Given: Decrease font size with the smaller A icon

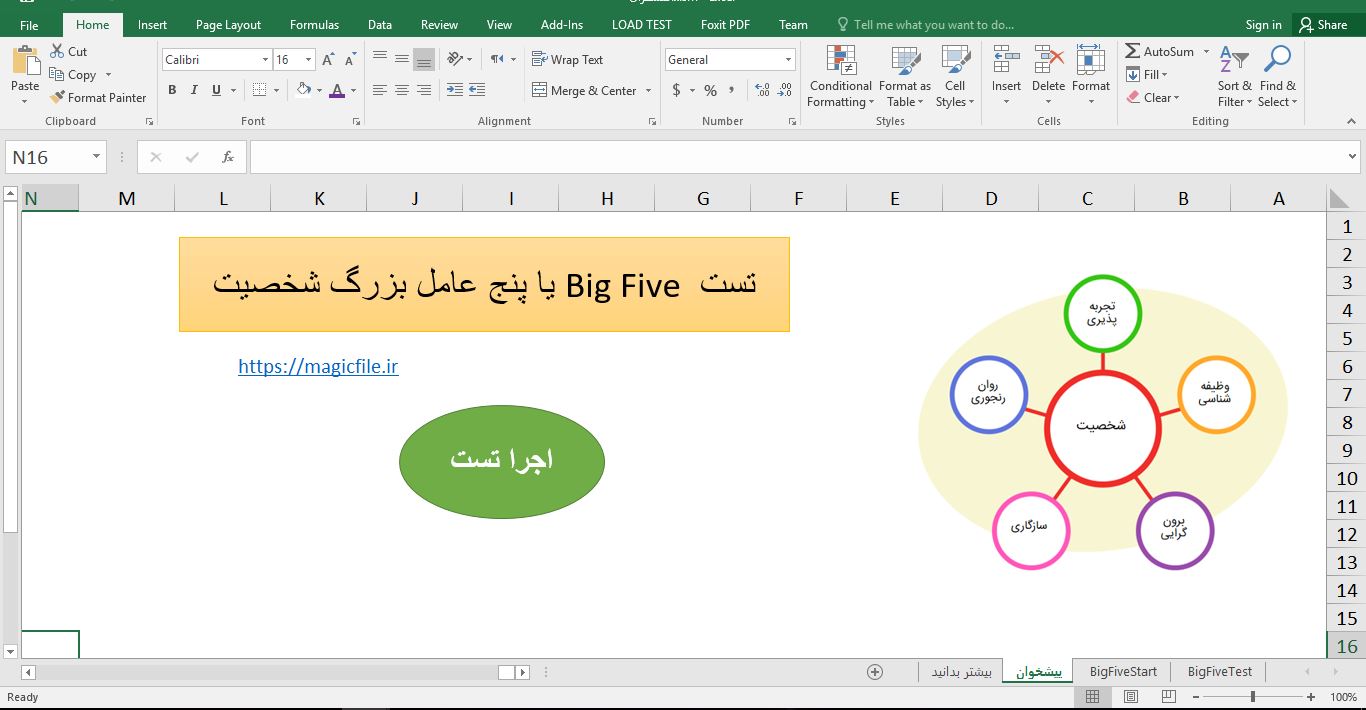Looking at the screenshot, I should [350, 60].
